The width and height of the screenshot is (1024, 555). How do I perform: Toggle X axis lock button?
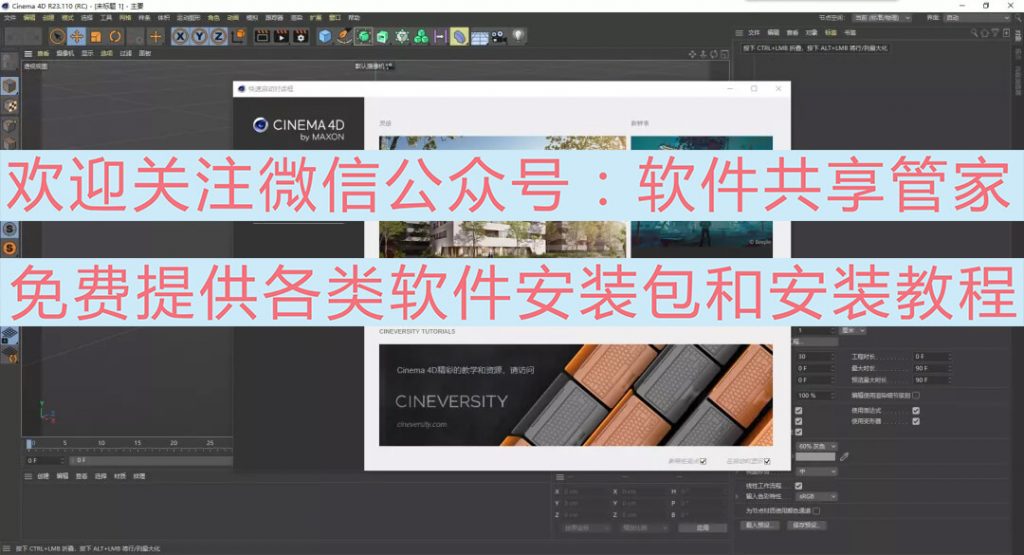[x=180, y=37]
